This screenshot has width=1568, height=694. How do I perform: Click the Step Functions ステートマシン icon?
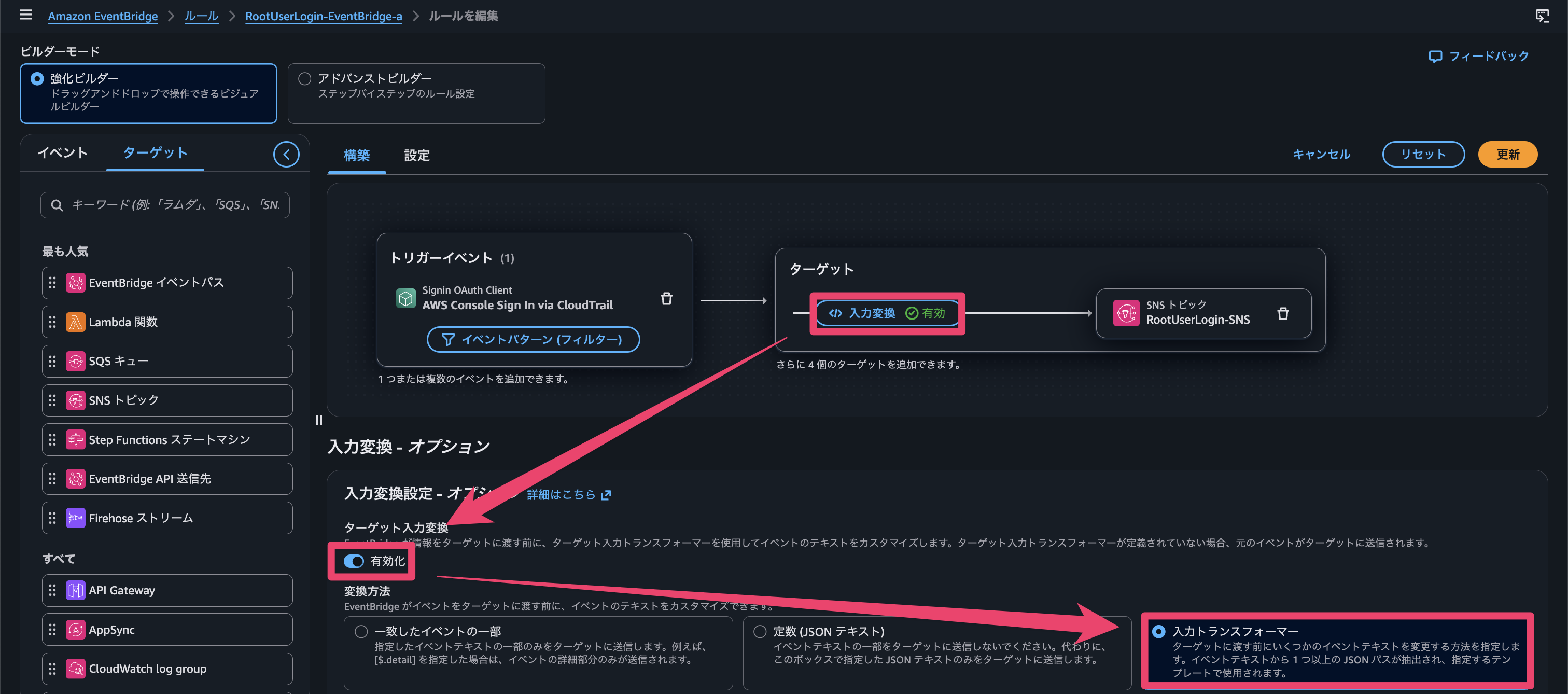[76, 439]
